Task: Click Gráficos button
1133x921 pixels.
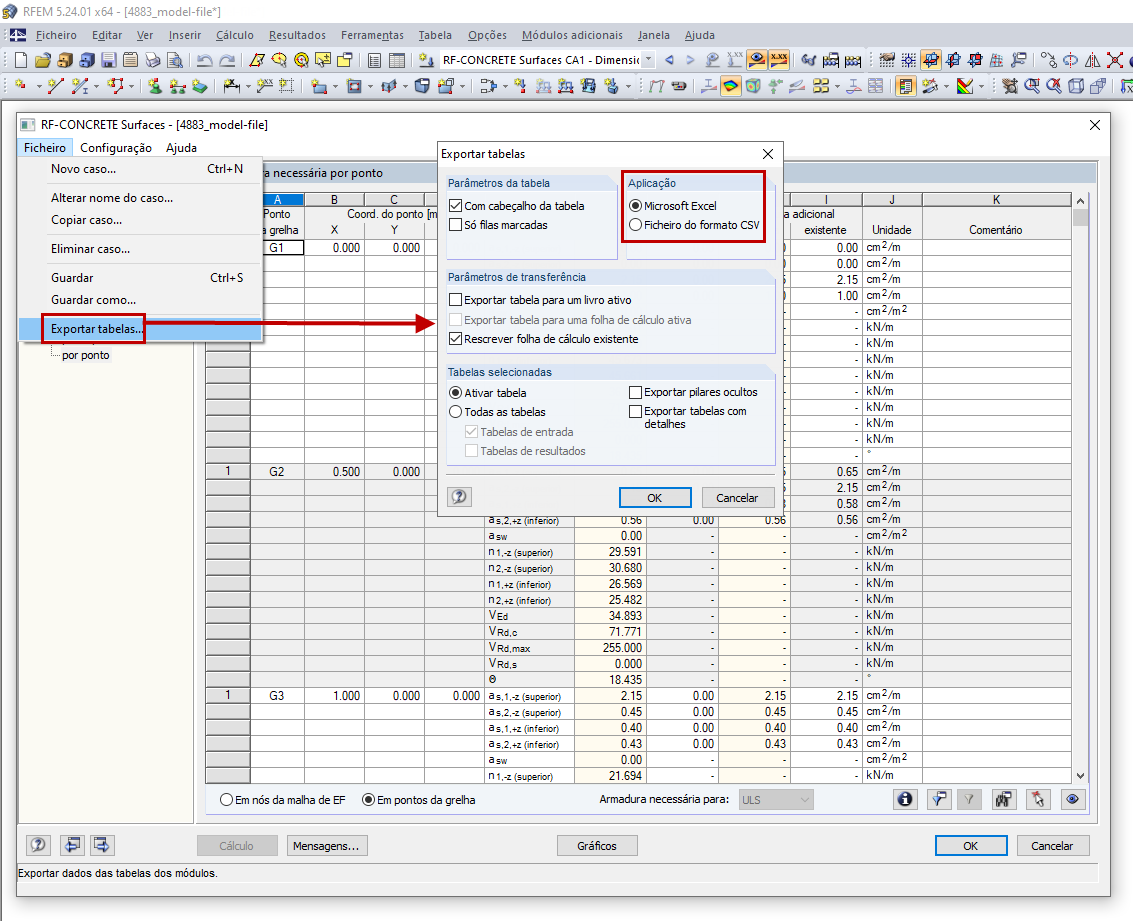Action: (x=597, y=846)
